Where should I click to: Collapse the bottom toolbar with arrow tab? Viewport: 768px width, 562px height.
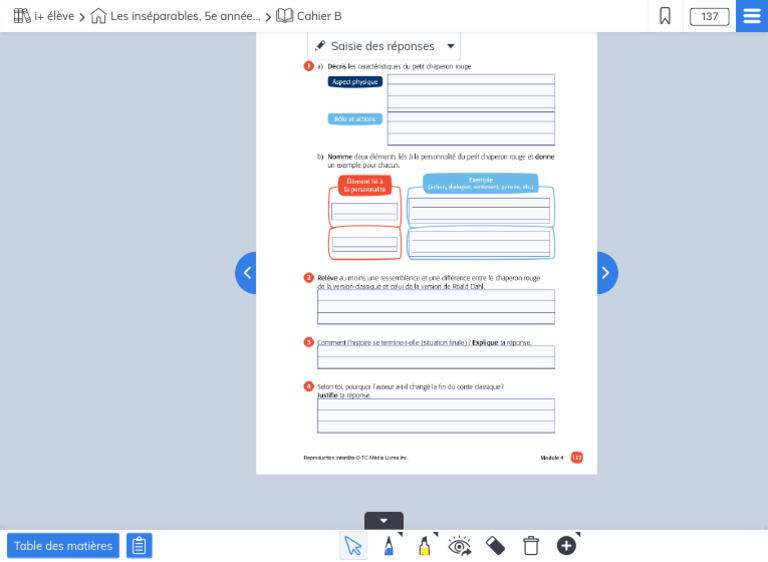(x=384, y=520)
